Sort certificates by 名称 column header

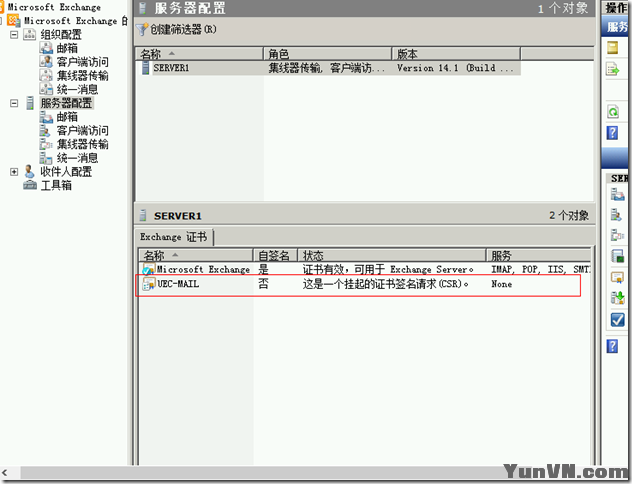[x=196, y=255]
